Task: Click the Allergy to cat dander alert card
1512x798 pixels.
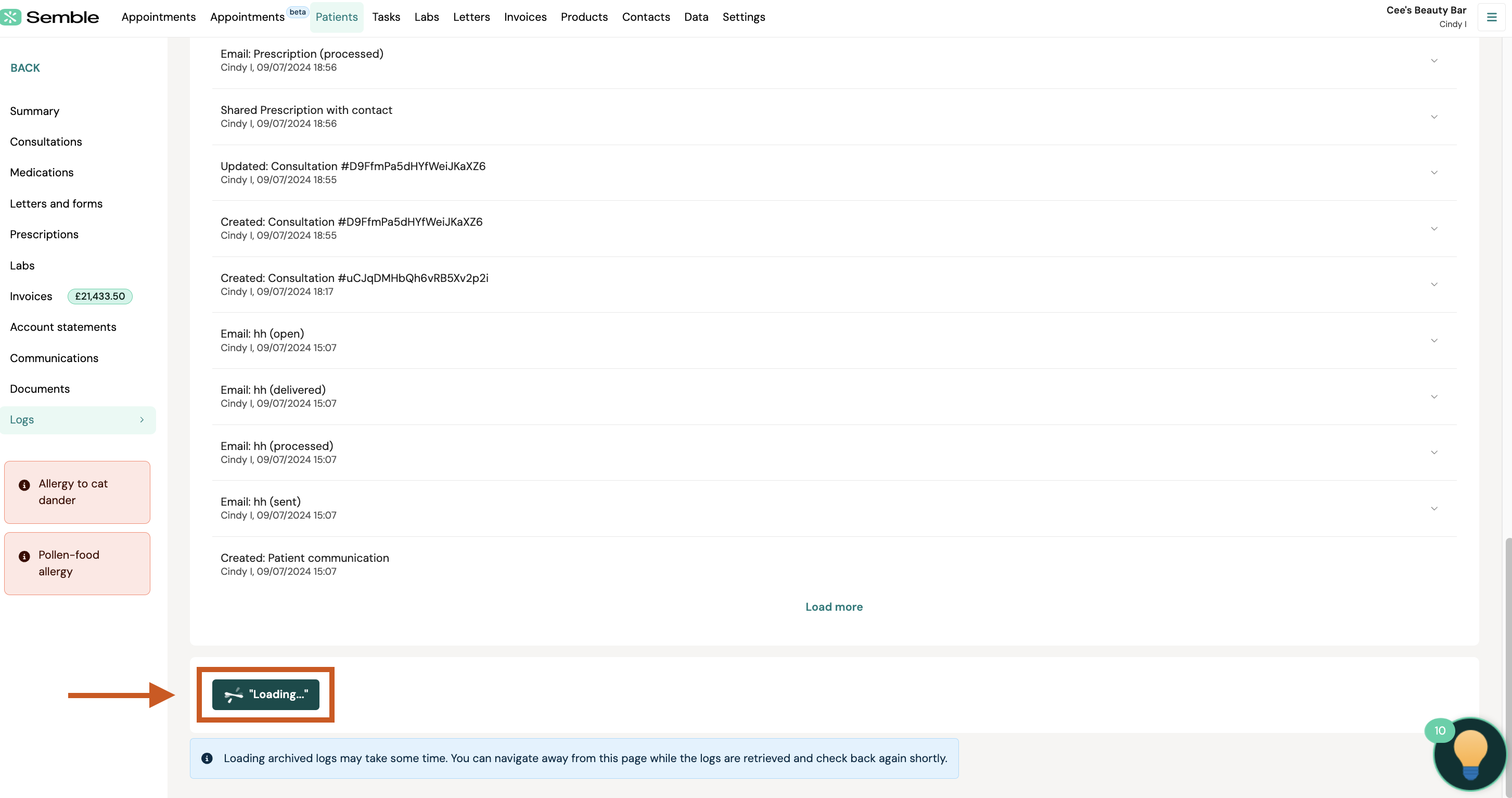Action: (x=77, y=492)
